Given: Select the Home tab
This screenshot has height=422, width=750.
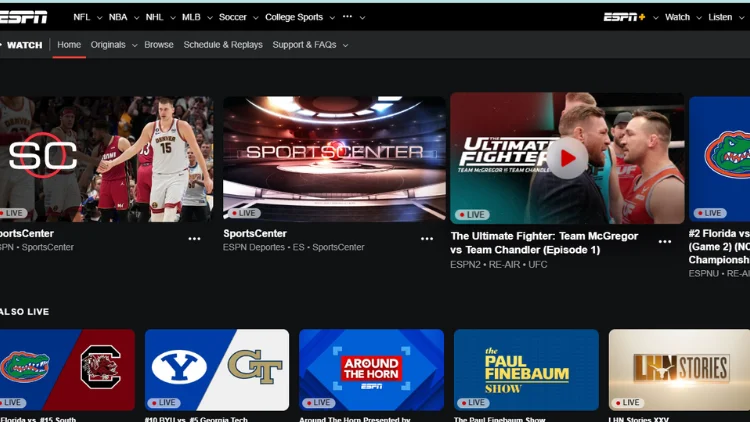Looking at the screenshot, I should pos(69,45).
